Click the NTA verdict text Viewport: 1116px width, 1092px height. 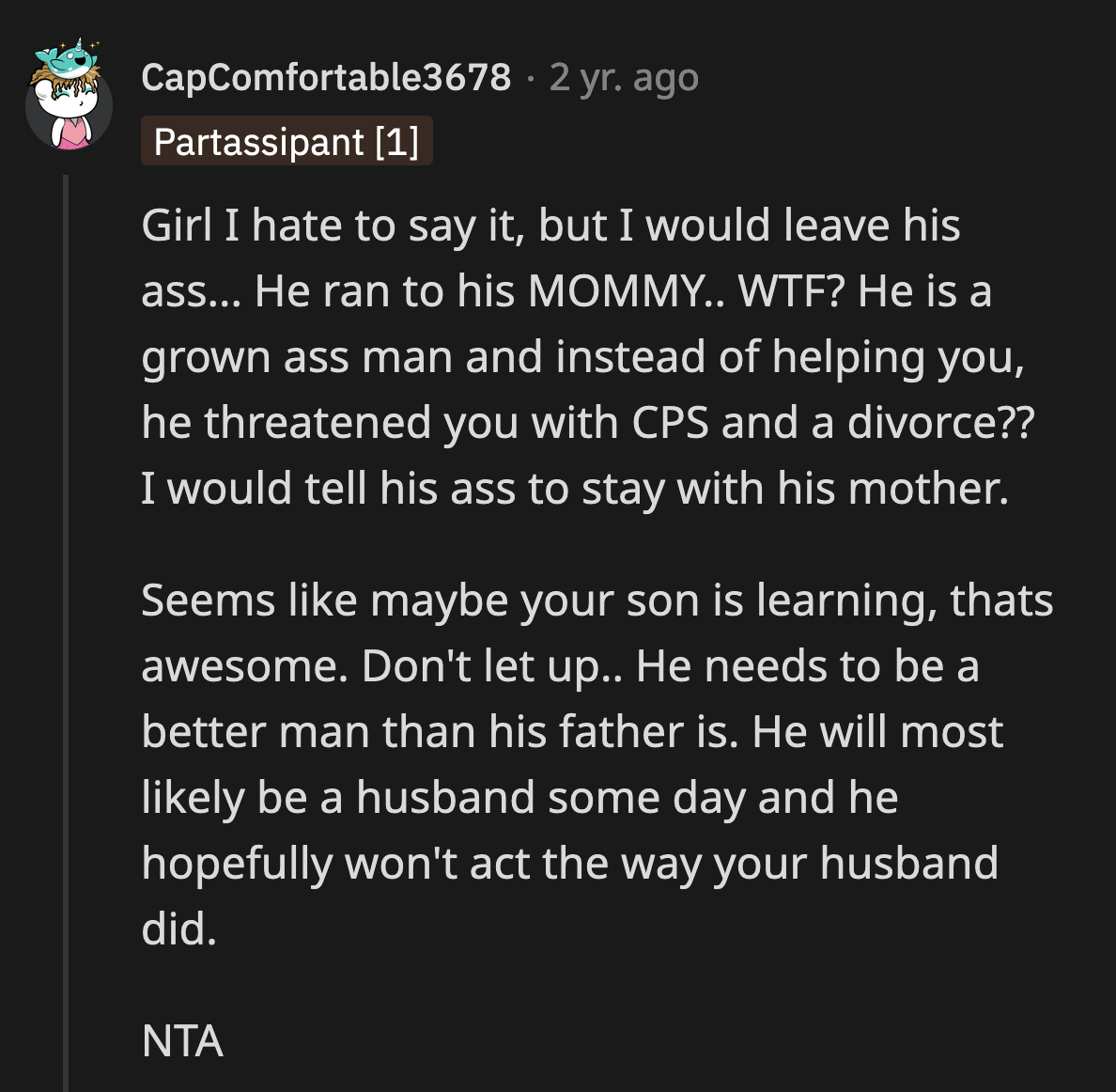click(x=182, y=1041)
